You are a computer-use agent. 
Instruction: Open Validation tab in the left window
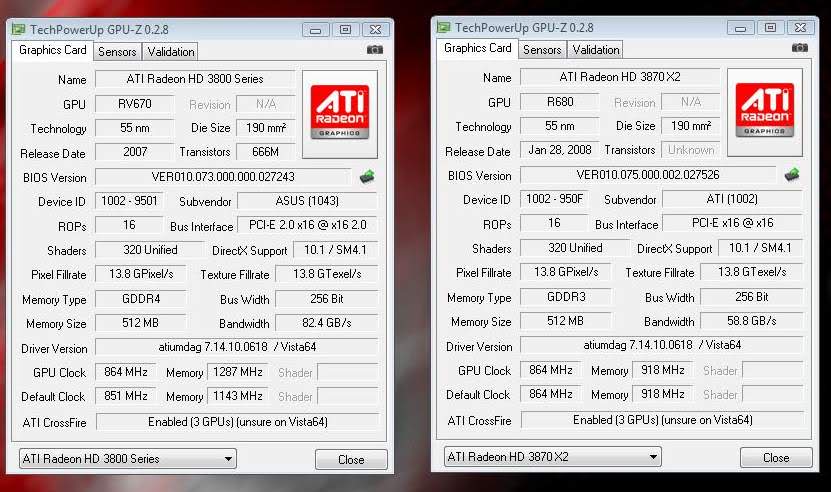[171, 51]
